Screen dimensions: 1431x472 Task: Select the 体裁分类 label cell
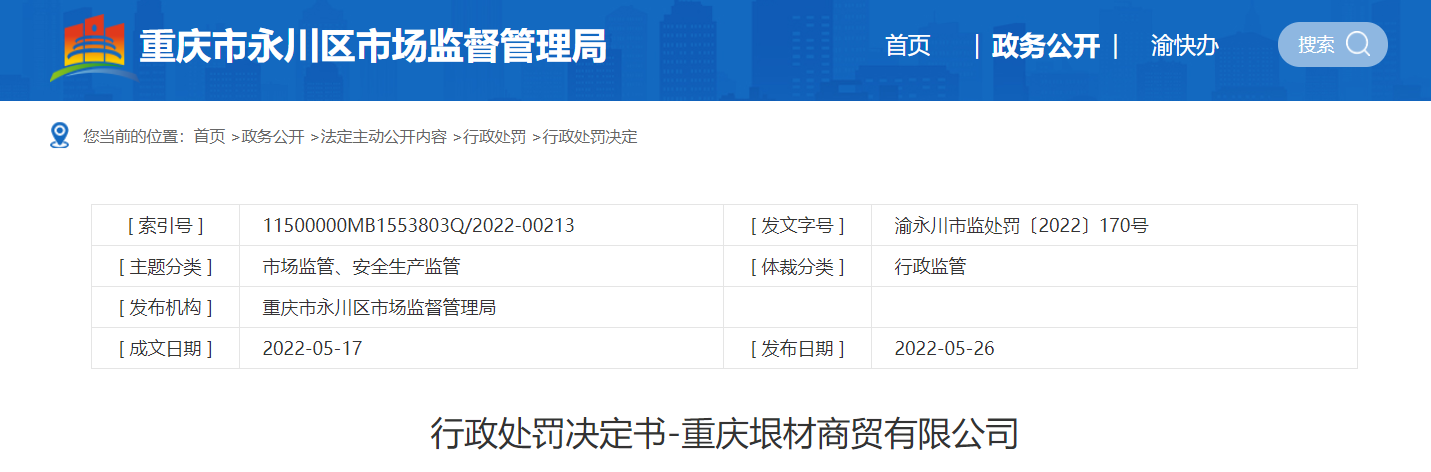(x=798, y=267)
